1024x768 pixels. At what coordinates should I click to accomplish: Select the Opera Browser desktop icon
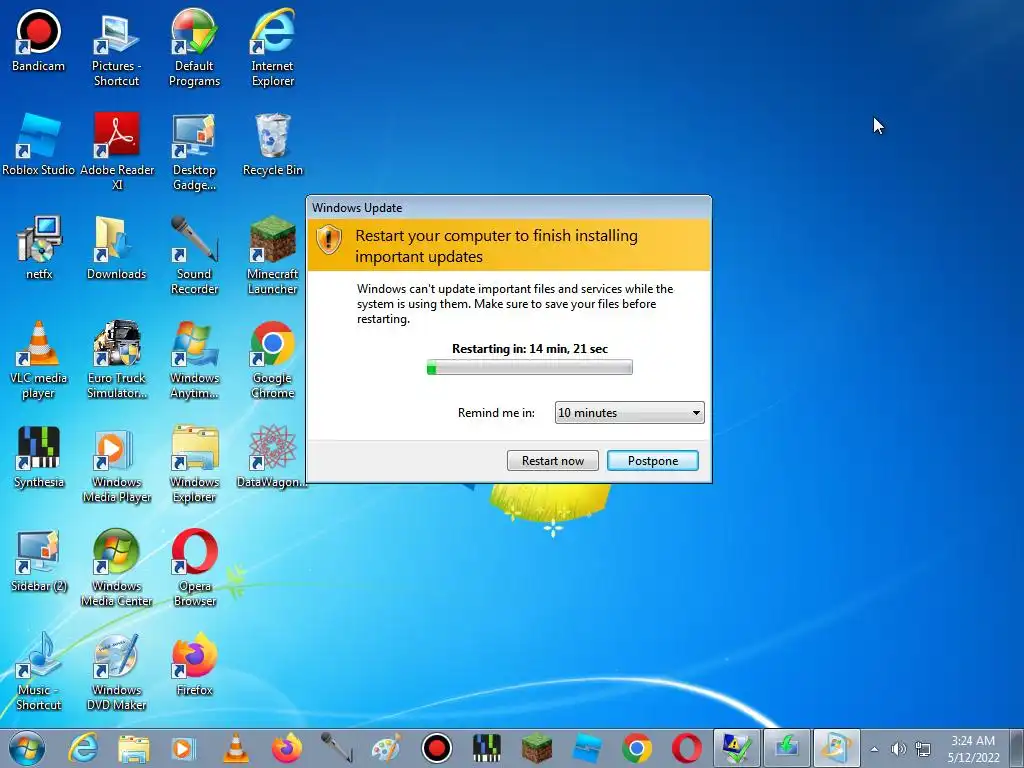(x=194, y=568)
